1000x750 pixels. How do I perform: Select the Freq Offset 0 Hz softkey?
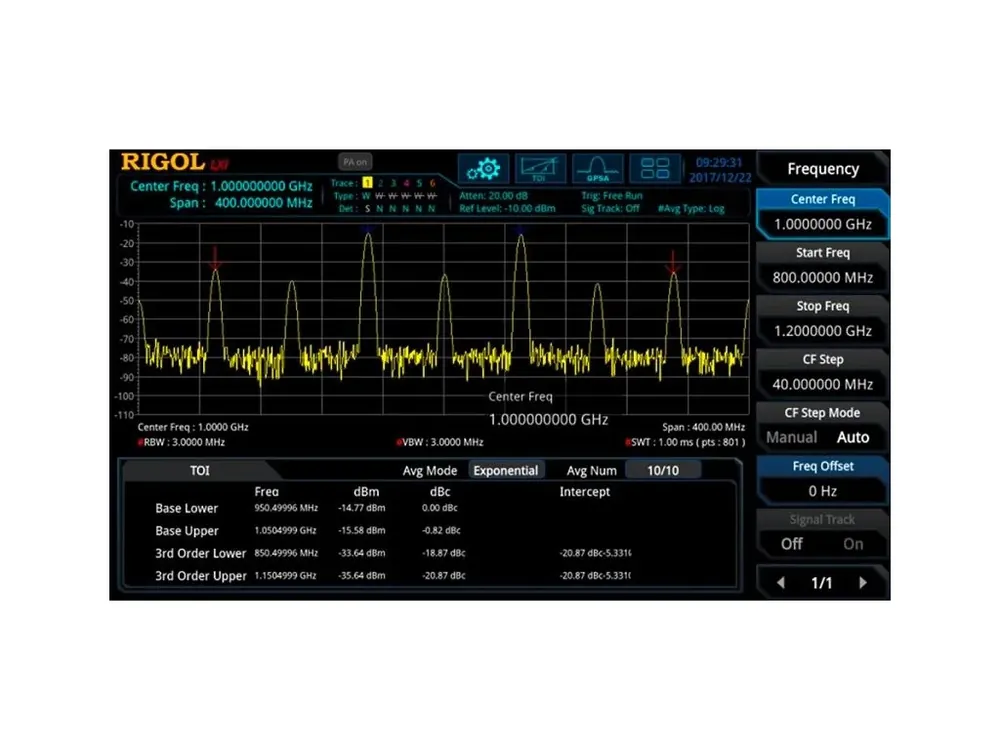[823, 480]
